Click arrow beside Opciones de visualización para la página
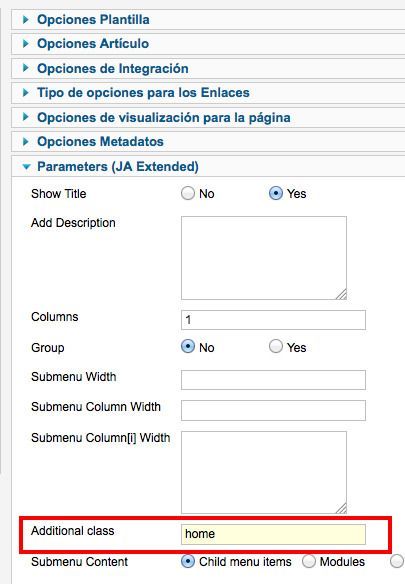 26,117
